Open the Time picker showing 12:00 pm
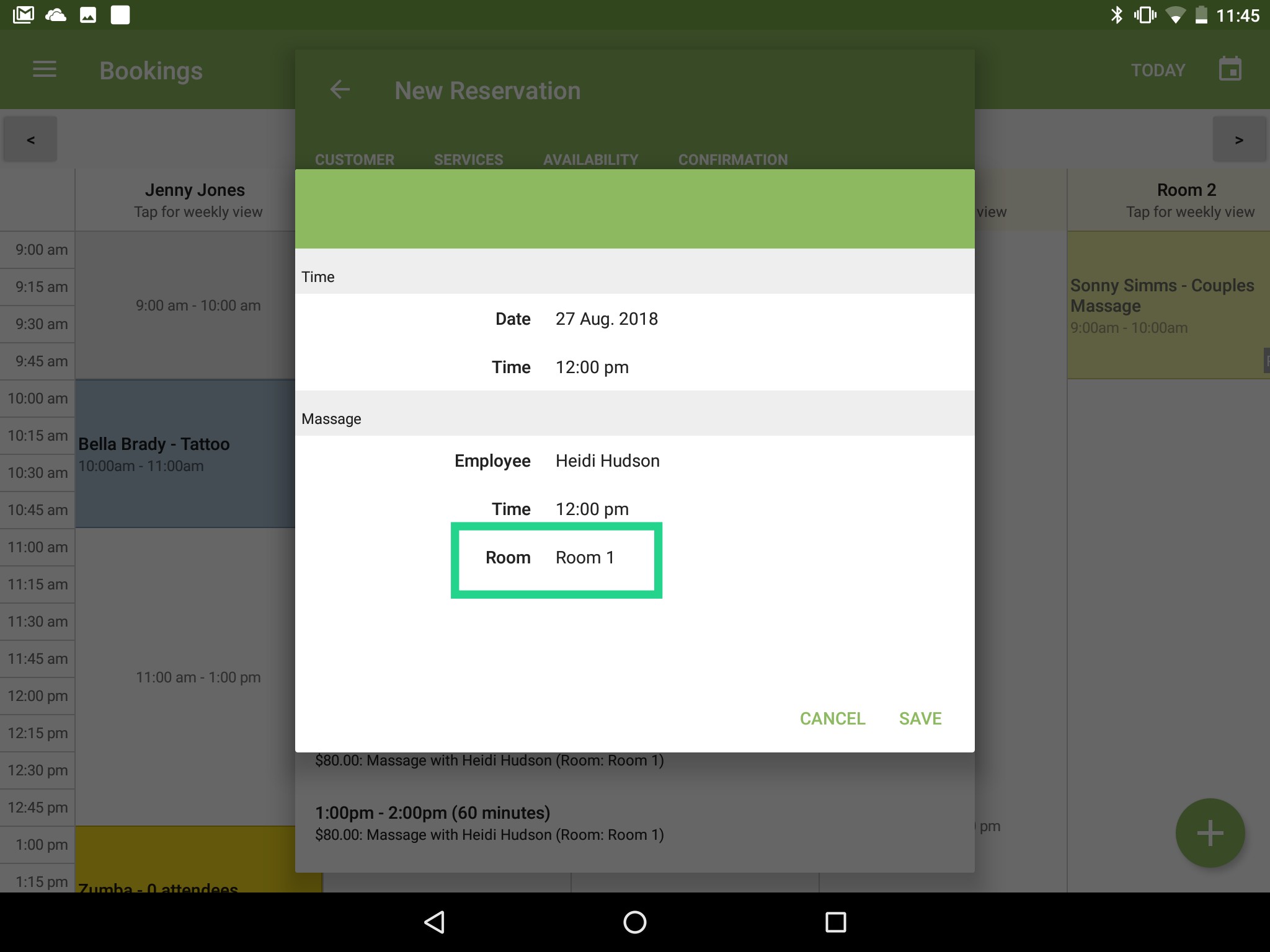The image size is (1270, 952). [591, 366]
